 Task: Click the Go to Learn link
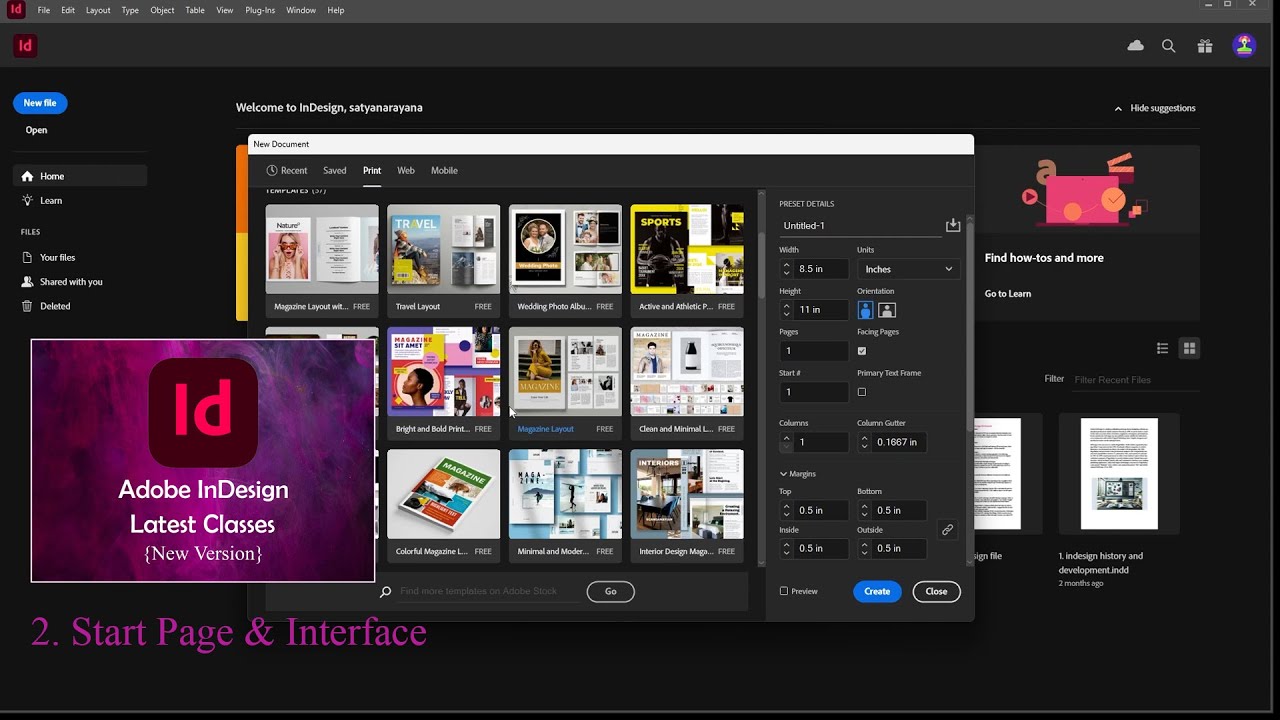1007,293
